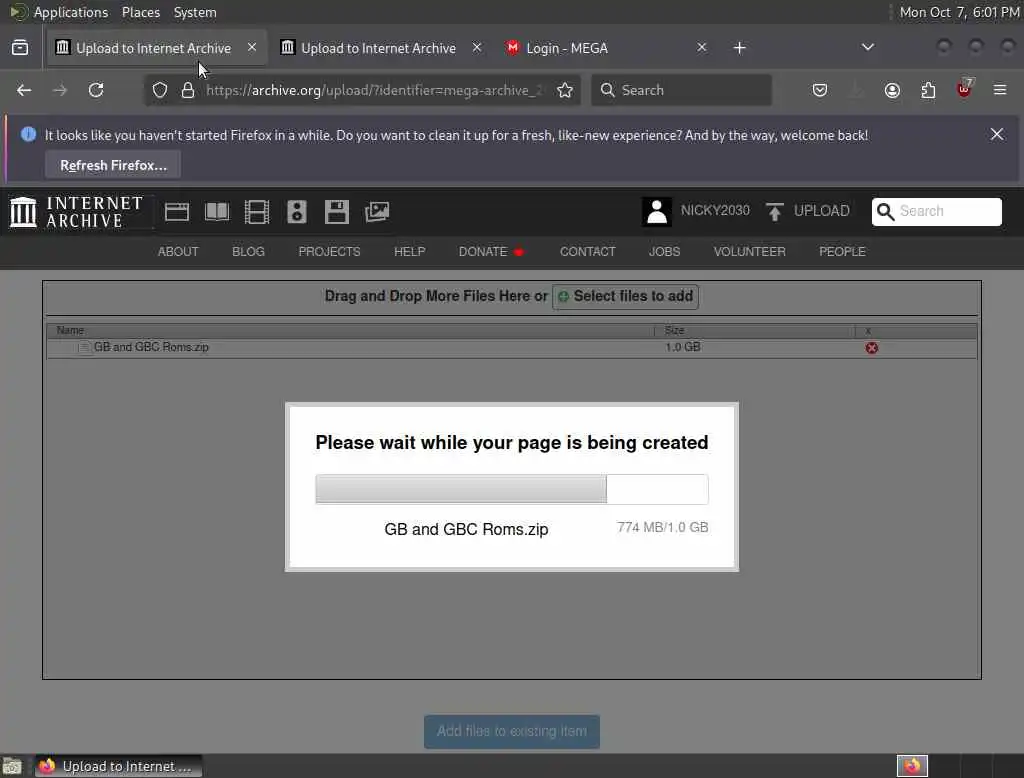Dismiss the Firefox refresh notification bar
The width and height of the screenshot is (1024, 778).
[997, 134]
